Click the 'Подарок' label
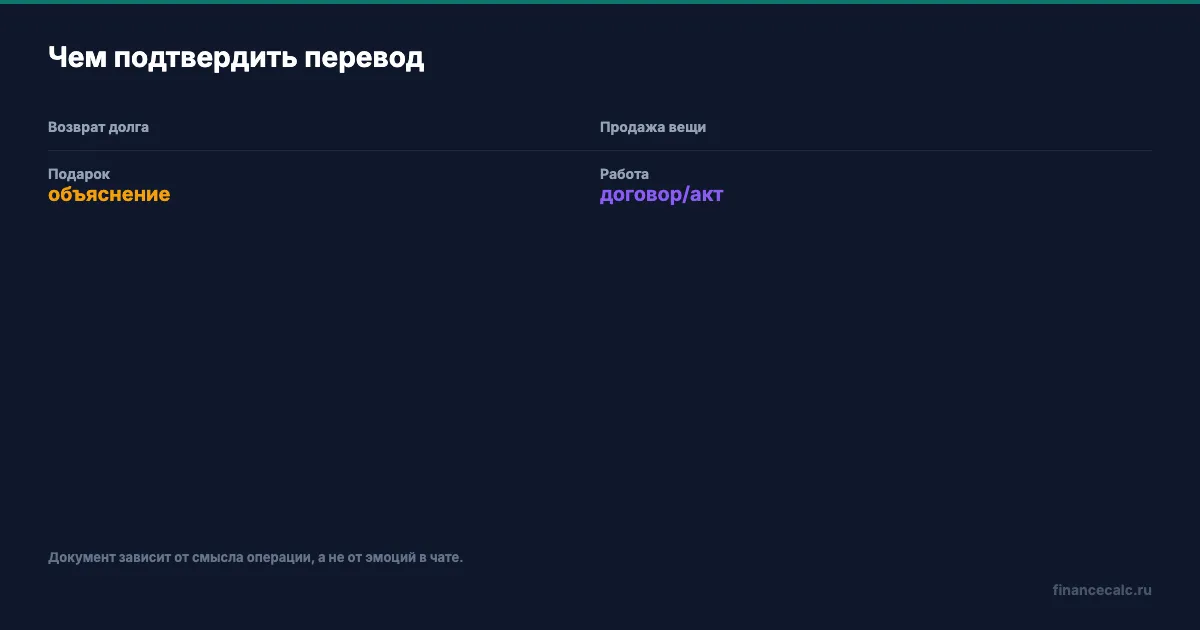The height and width of the screenshot is (630, 1200). (79, 174)
